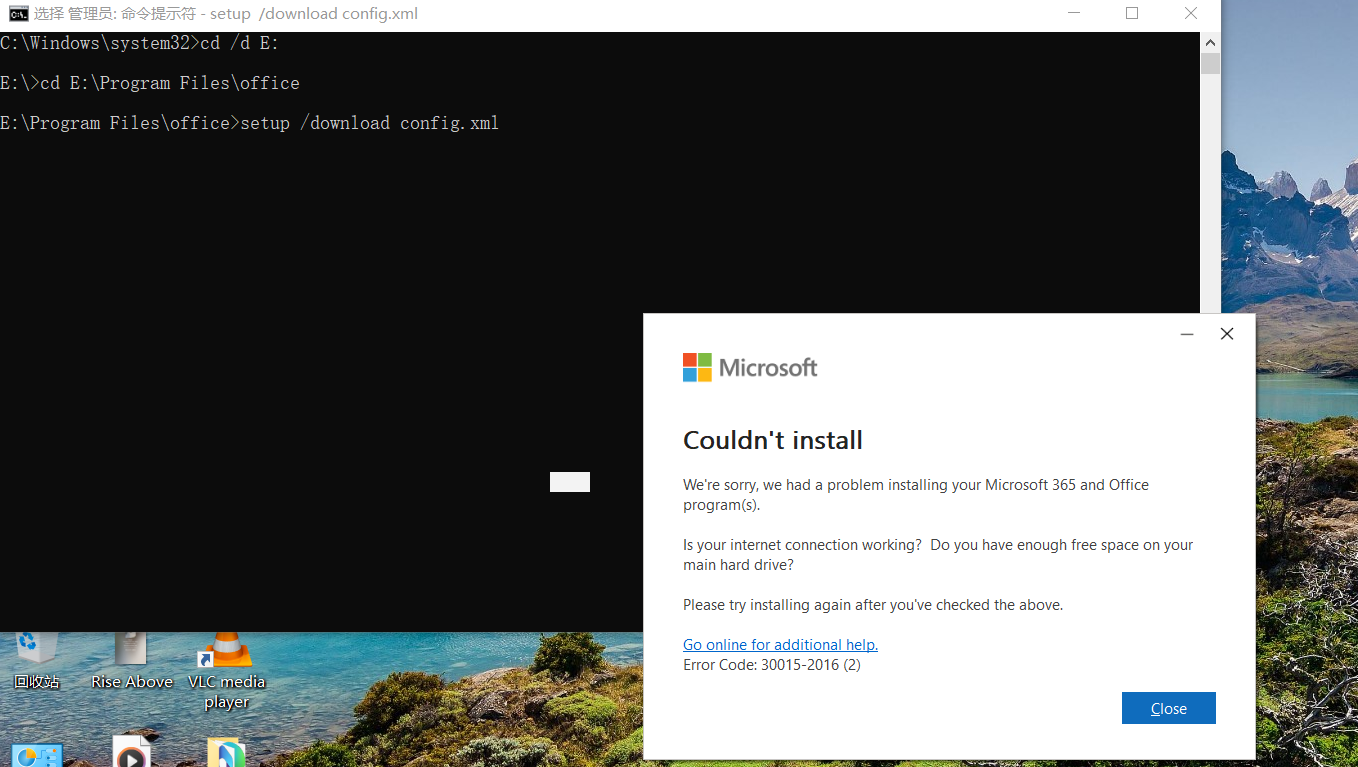The image size is (1358, 767).
Task: Click the command prompt icon in the title bar
Action: coord(18,13)
